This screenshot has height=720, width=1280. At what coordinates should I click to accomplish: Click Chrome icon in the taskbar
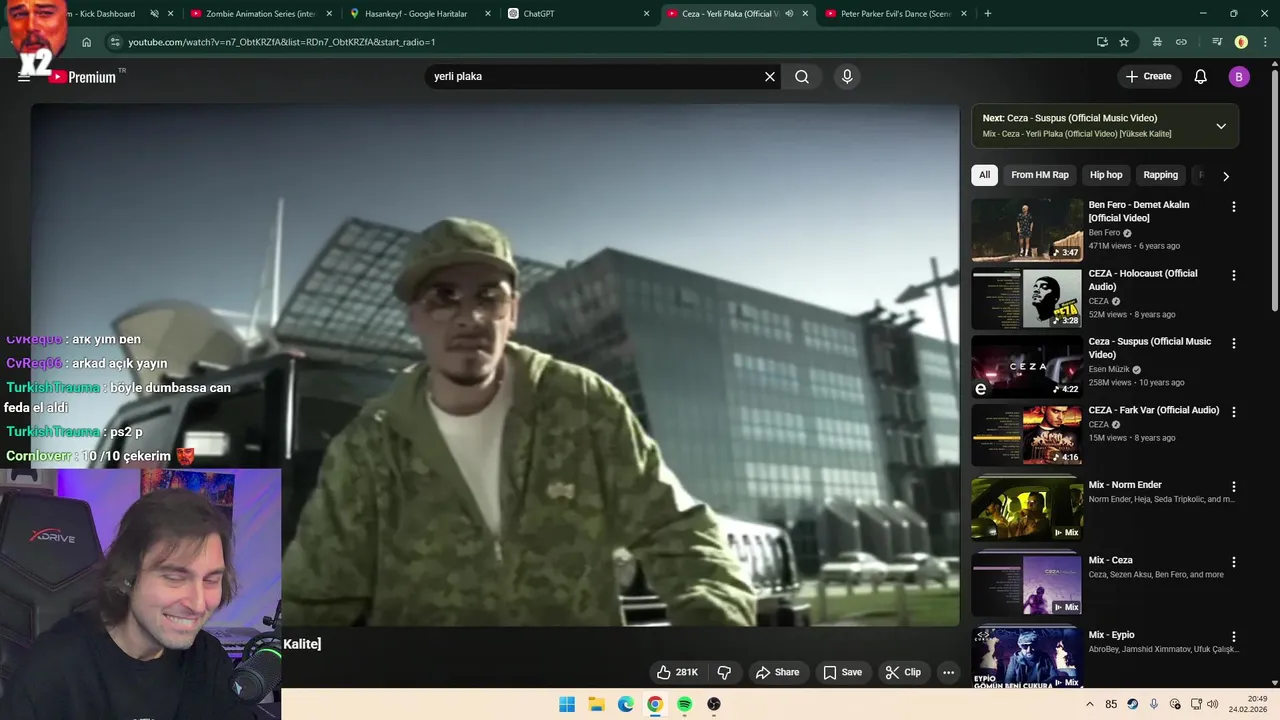(x=655, y=704)
